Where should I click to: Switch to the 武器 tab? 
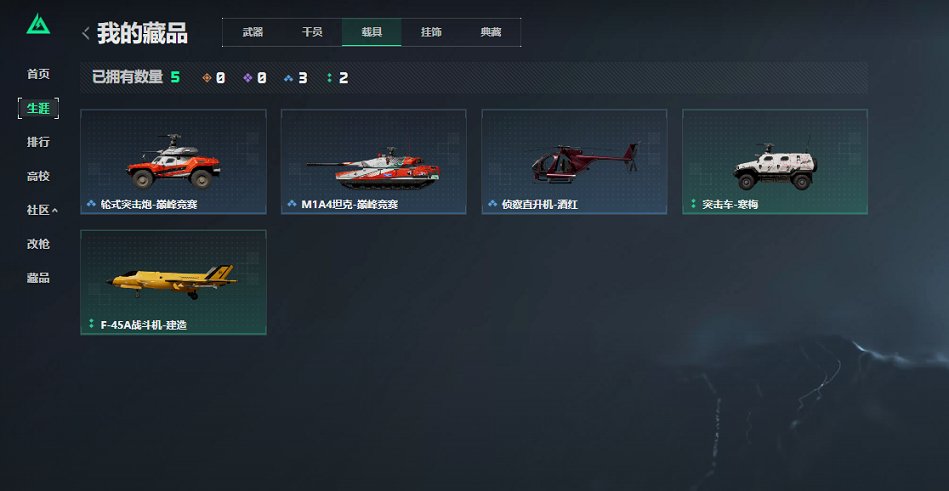[x=252, y=32]
